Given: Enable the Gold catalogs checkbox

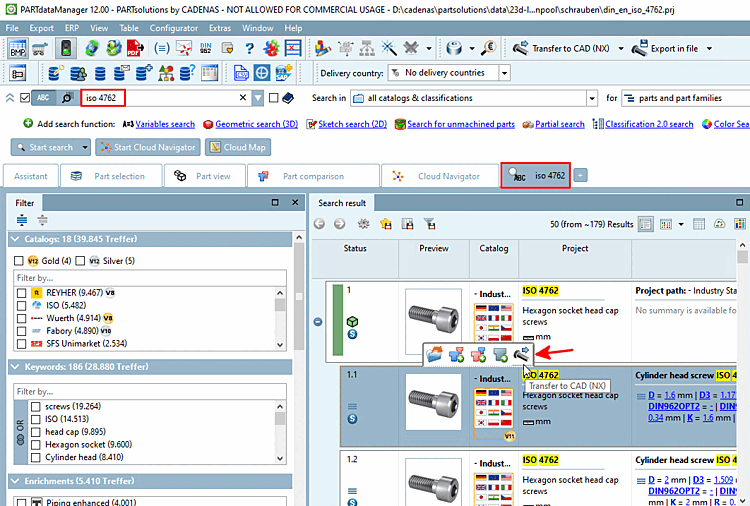Looking at the screenshot, I should pos(20,261).
